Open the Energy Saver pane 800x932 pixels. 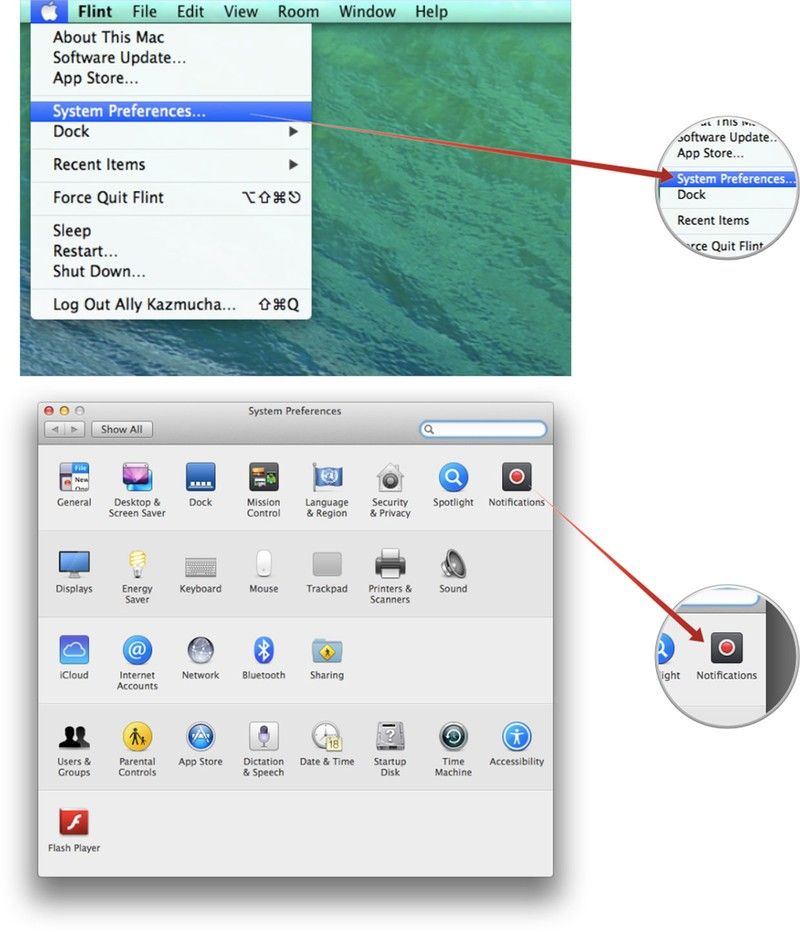tap(137, 565)
